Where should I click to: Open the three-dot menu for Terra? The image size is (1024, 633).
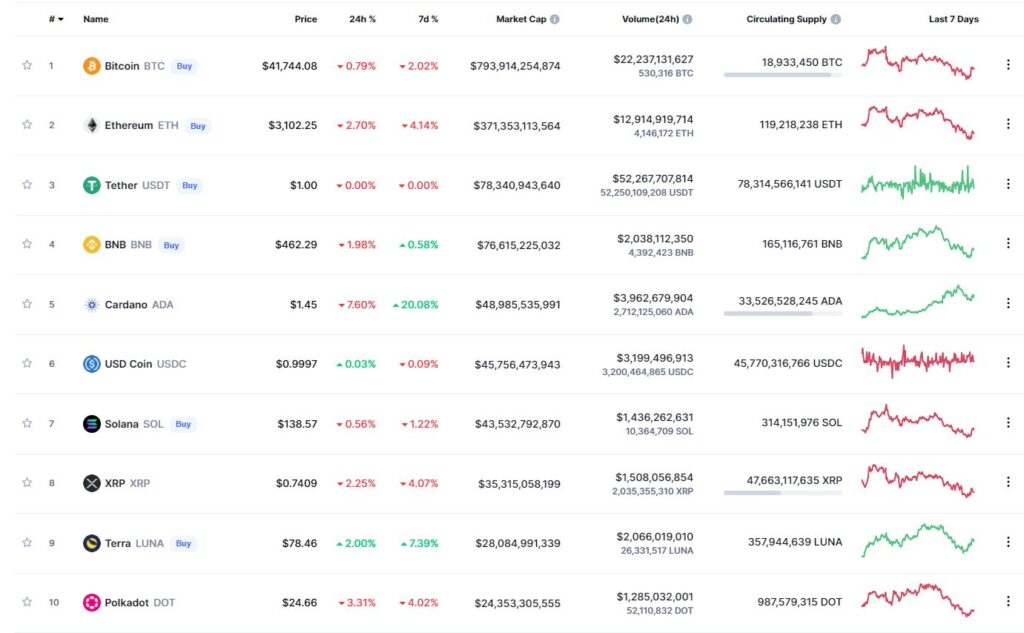pyautogui.click(x=1008, y=542)
